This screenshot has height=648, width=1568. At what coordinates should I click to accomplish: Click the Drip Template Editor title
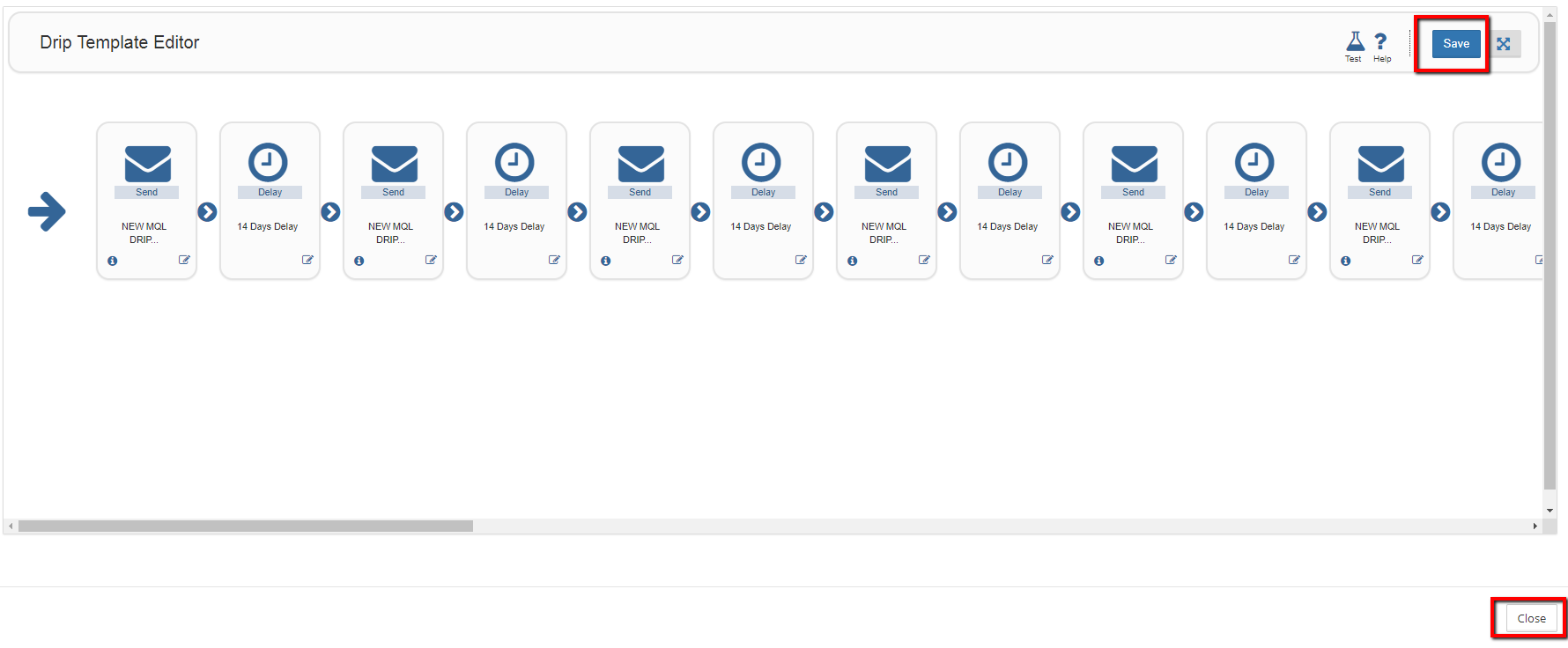120,42
